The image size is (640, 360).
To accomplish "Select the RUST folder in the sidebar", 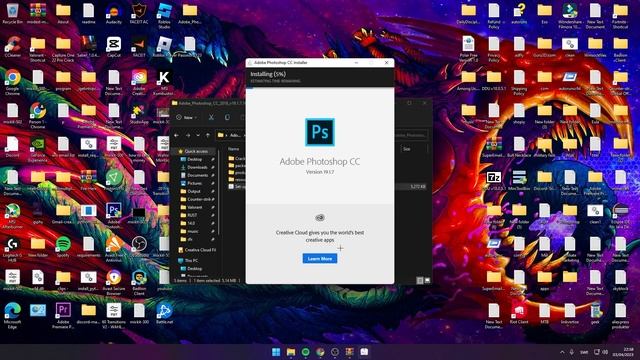I will (192, 215).
